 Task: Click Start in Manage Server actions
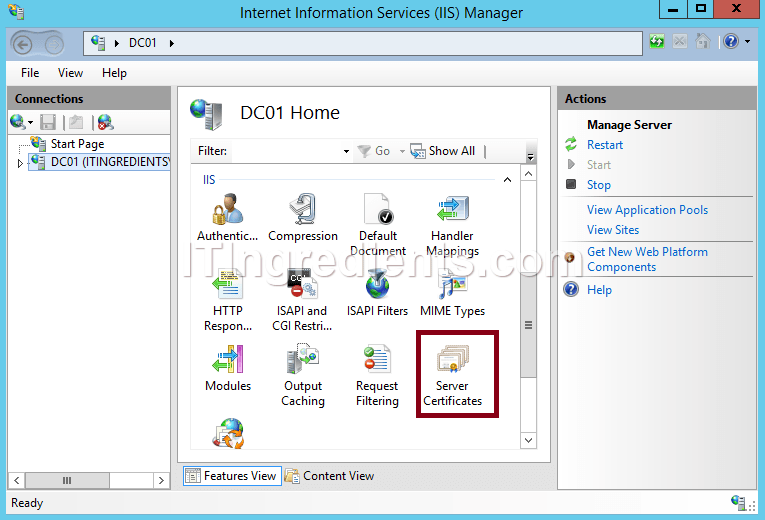click(x=599, y=165)
